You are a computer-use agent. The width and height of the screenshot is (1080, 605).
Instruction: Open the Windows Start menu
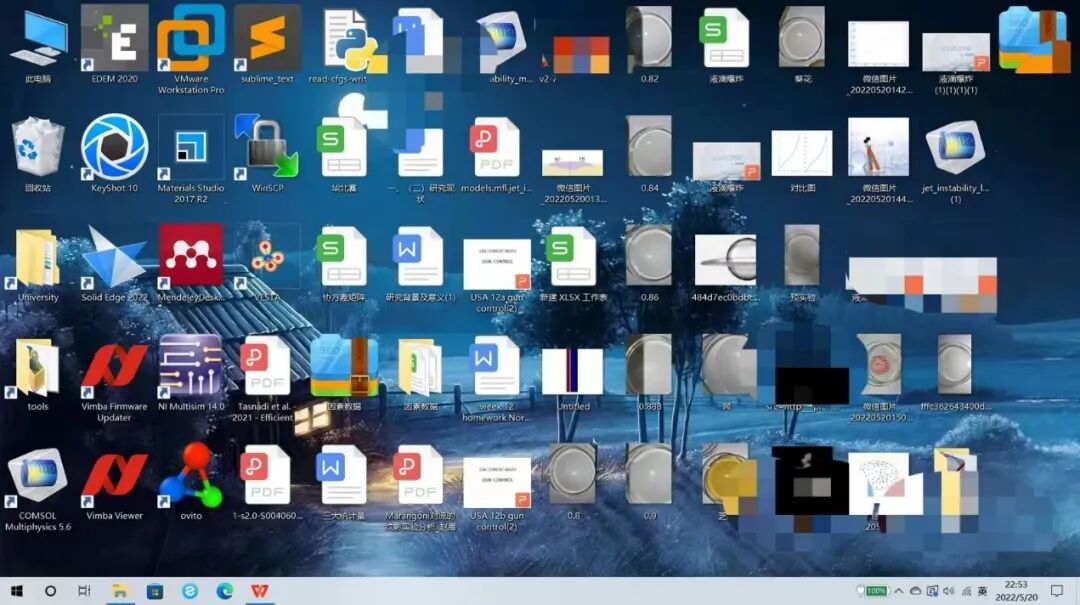click(x=17, y=591)
